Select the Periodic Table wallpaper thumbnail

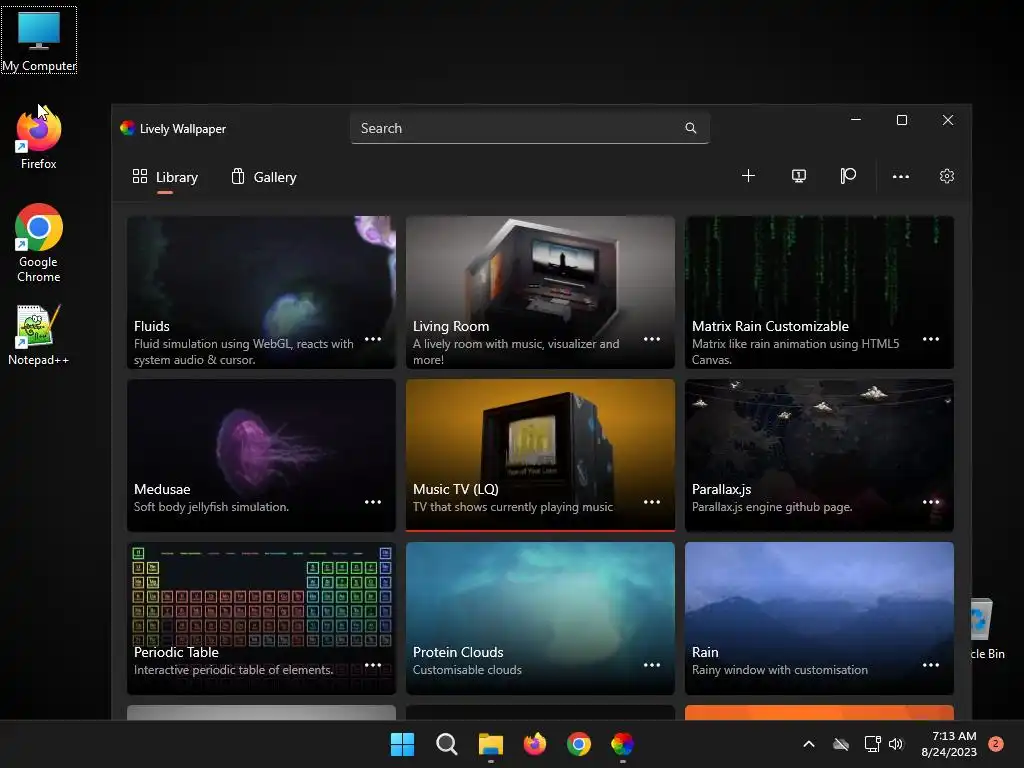coord(261,618)
